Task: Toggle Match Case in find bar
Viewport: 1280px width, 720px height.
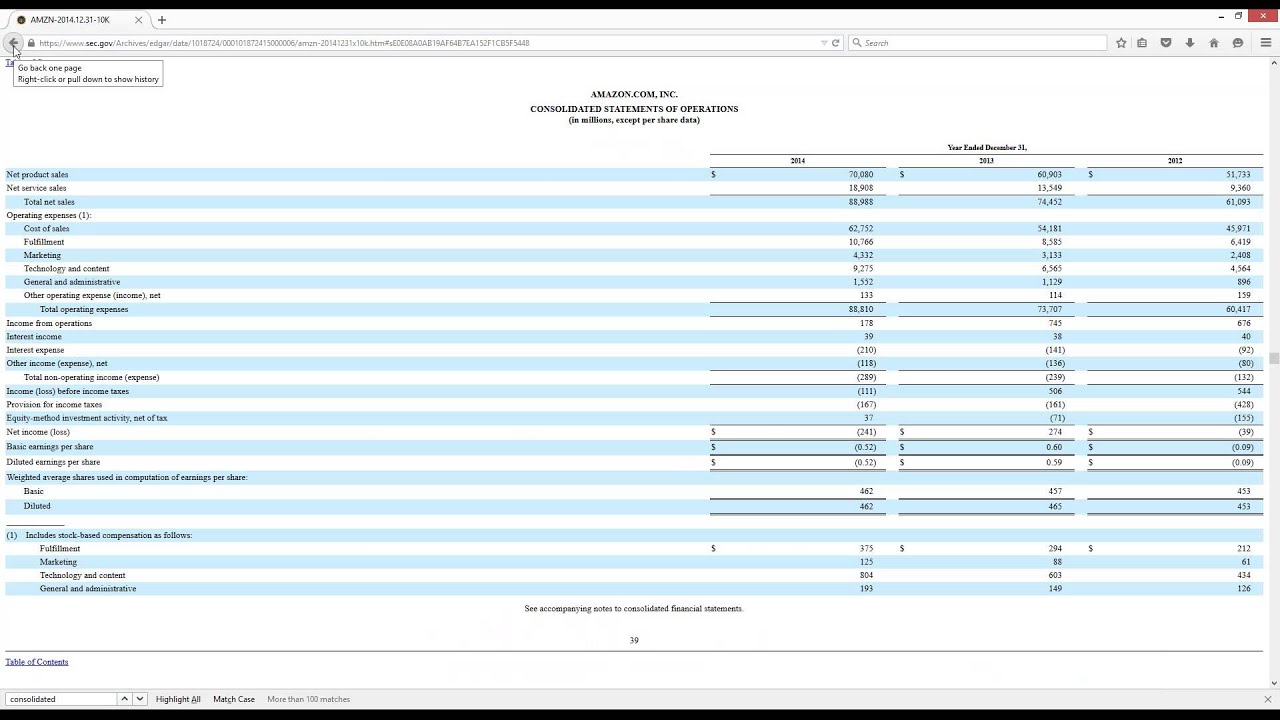Action: (234, 699)
